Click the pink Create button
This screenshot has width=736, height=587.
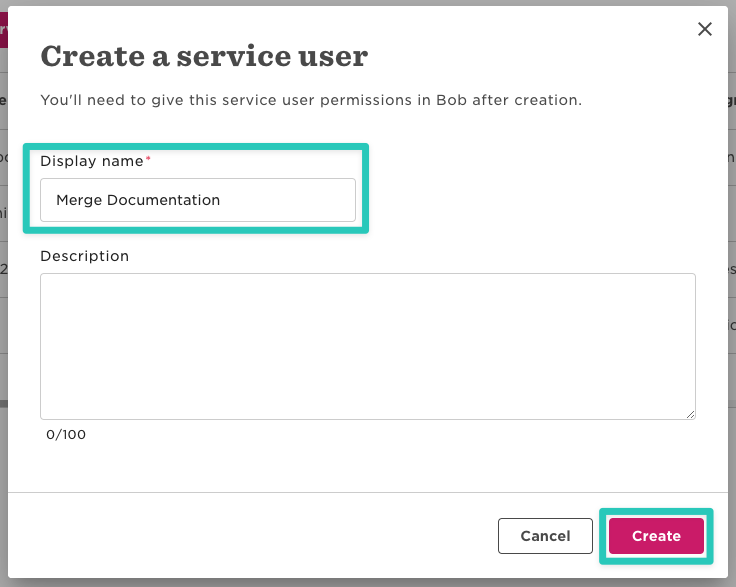tap(656, 536)
